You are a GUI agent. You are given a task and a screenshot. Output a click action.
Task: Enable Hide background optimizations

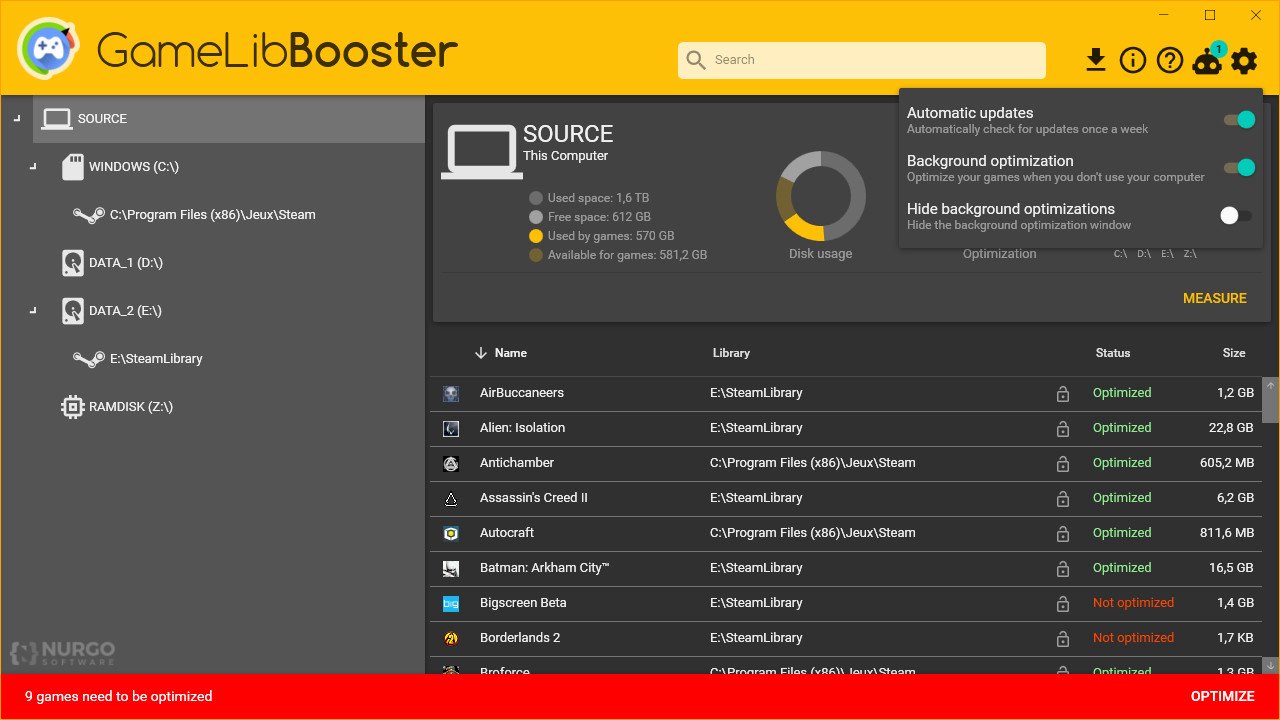(x=1236, y=215)
